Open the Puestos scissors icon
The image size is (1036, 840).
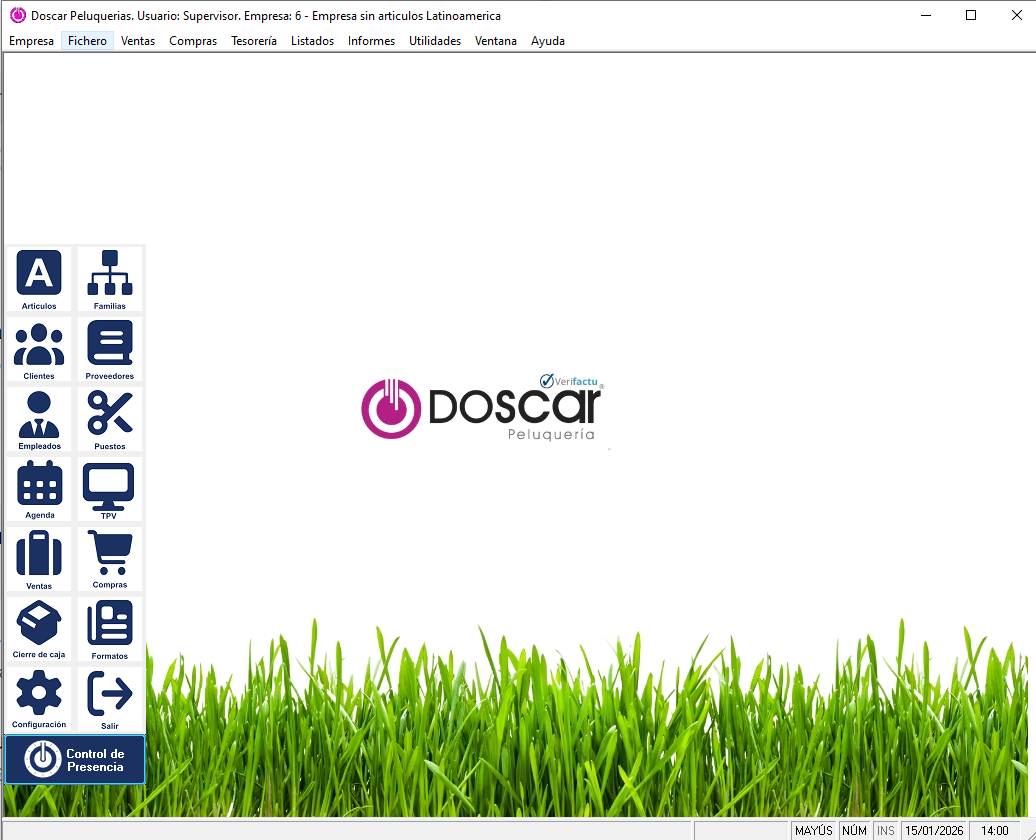point(110,418)
